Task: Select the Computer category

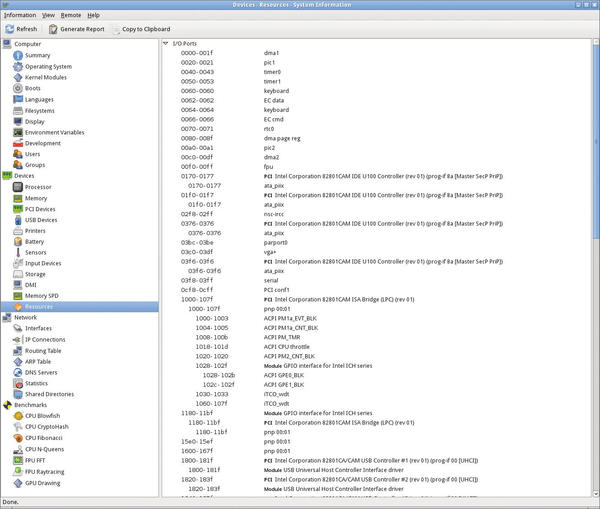Action: coord(28,44)
